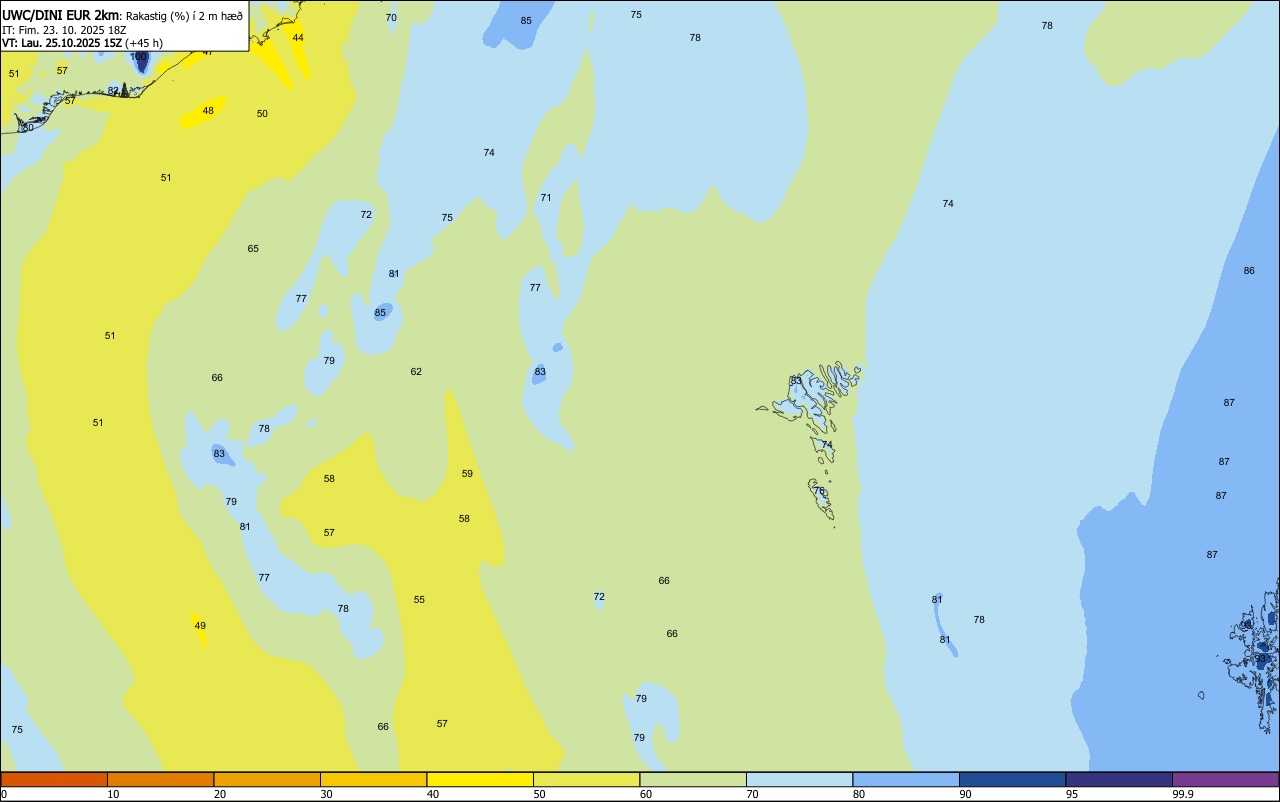Screen dimensions: 1280x802
Task: Select the purple legend swatch above 99.9
Action: click(1226, 779)
